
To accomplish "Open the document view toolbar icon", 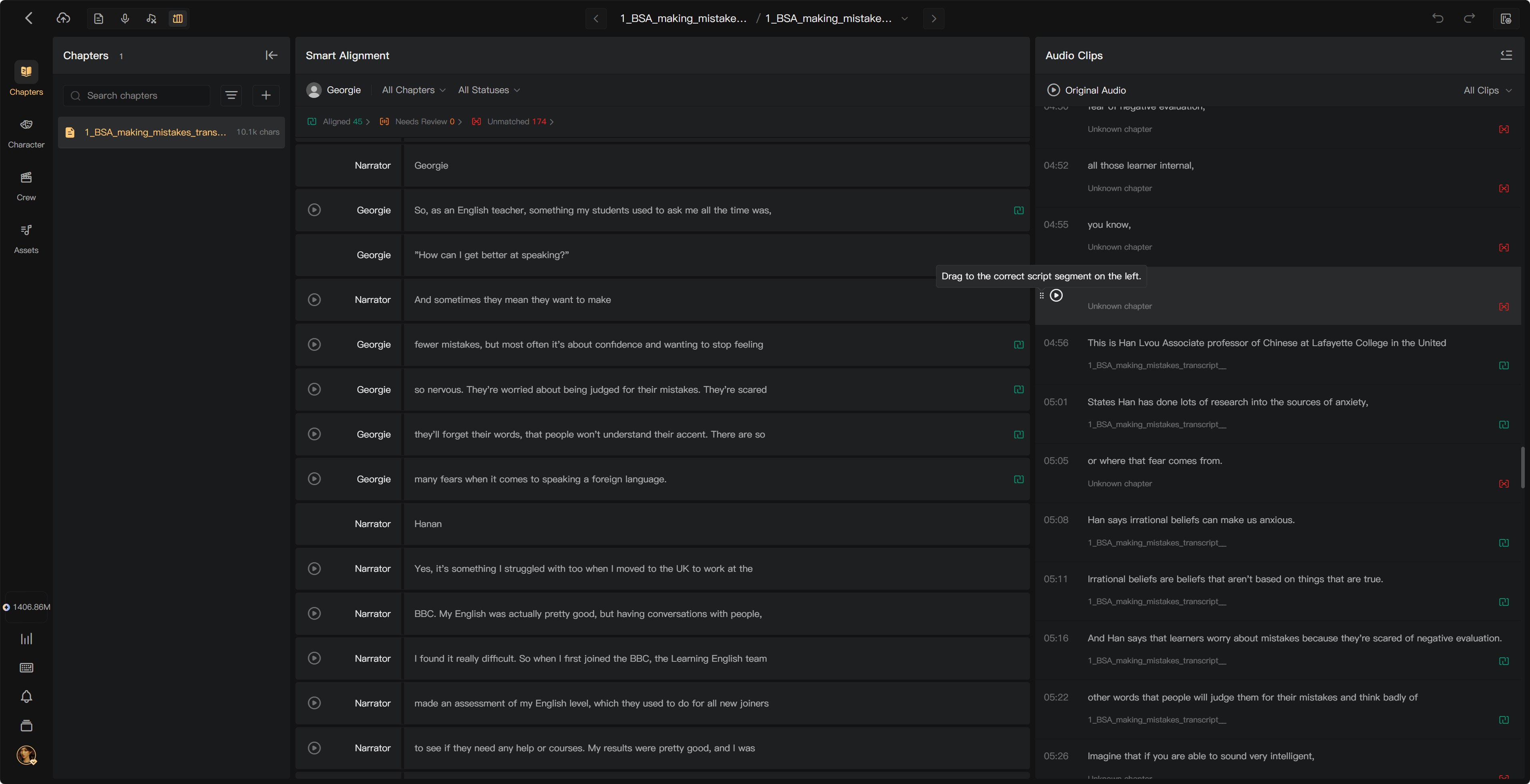I will pos(99,18).
